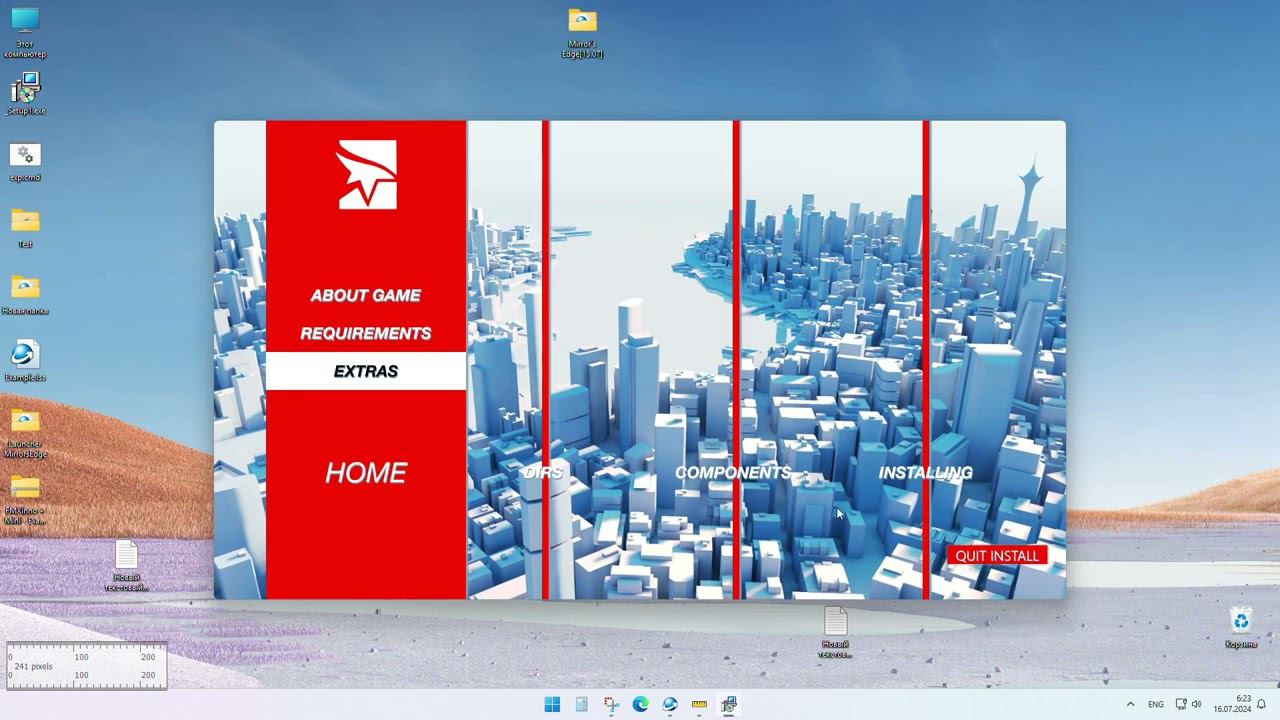This screenshot has height=720, width=1280.
Task: Open the clock and date 16.07.2024
Action: [x=1232, y=704]
